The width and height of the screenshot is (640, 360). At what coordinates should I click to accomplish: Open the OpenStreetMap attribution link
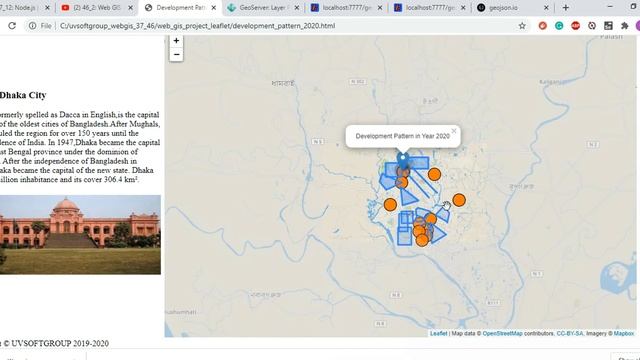502,333
